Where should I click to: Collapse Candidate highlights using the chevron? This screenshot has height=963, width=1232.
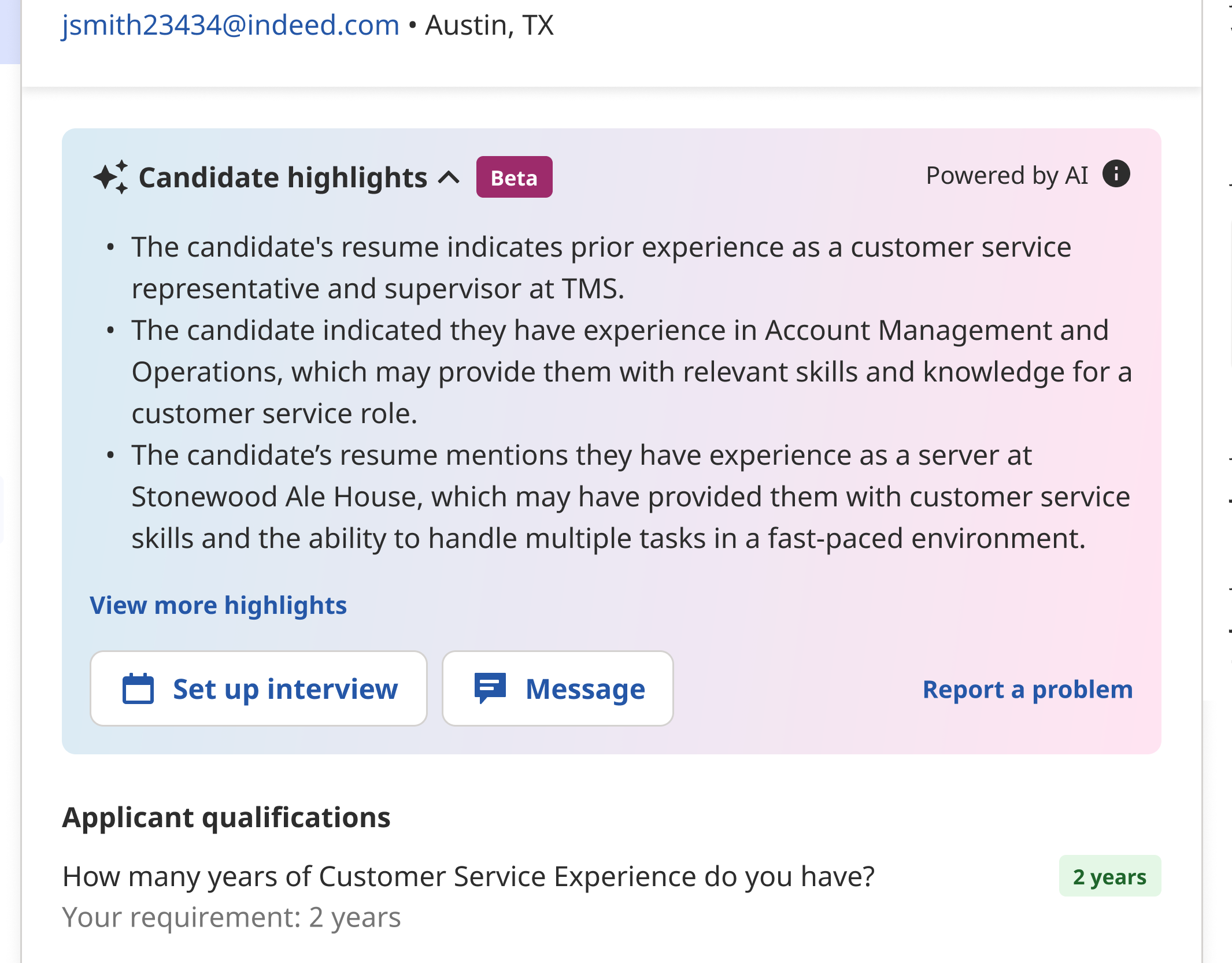(x=449, y=177)
